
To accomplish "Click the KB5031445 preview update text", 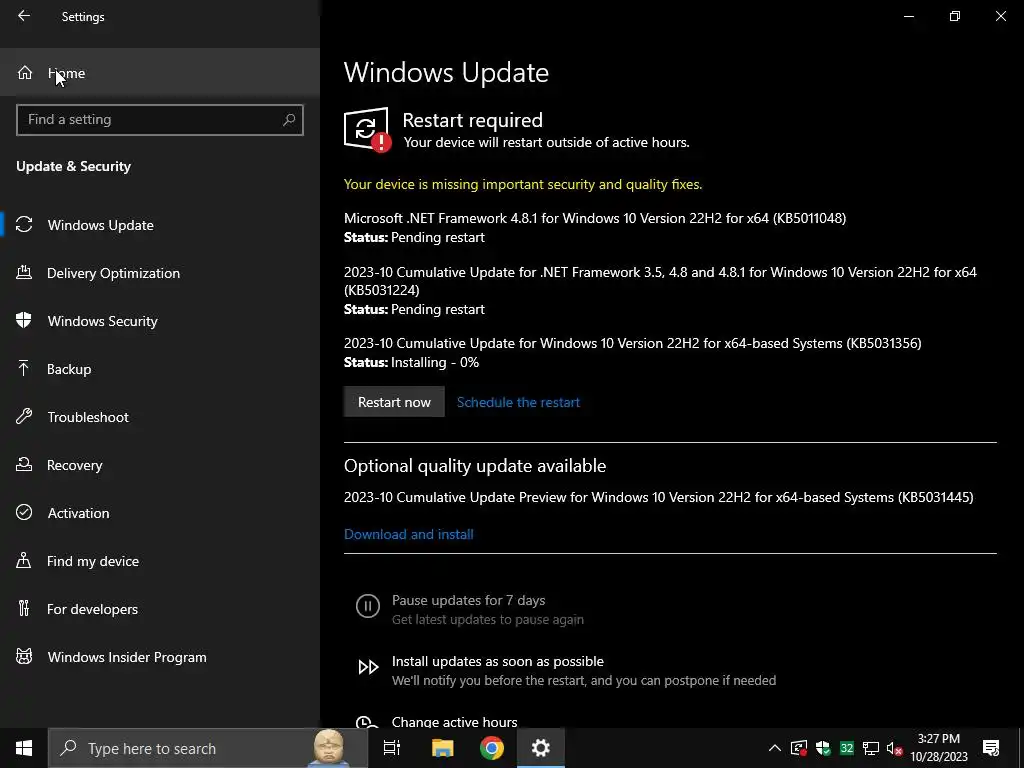I will pyautogui.click(x=658, y=497).
